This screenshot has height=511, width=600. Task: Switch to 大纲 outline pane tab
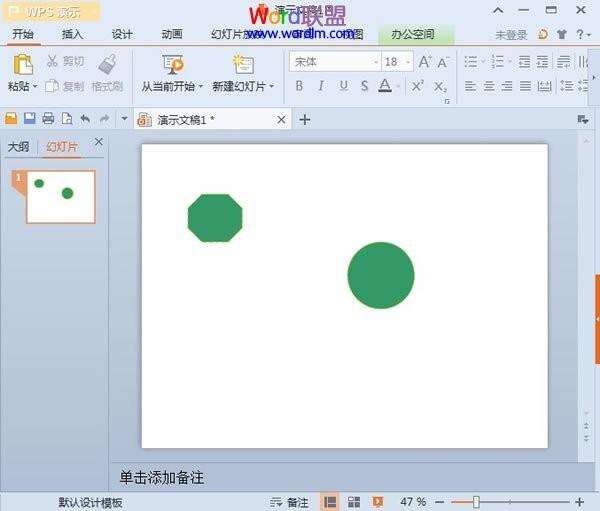tap(18, 147)
